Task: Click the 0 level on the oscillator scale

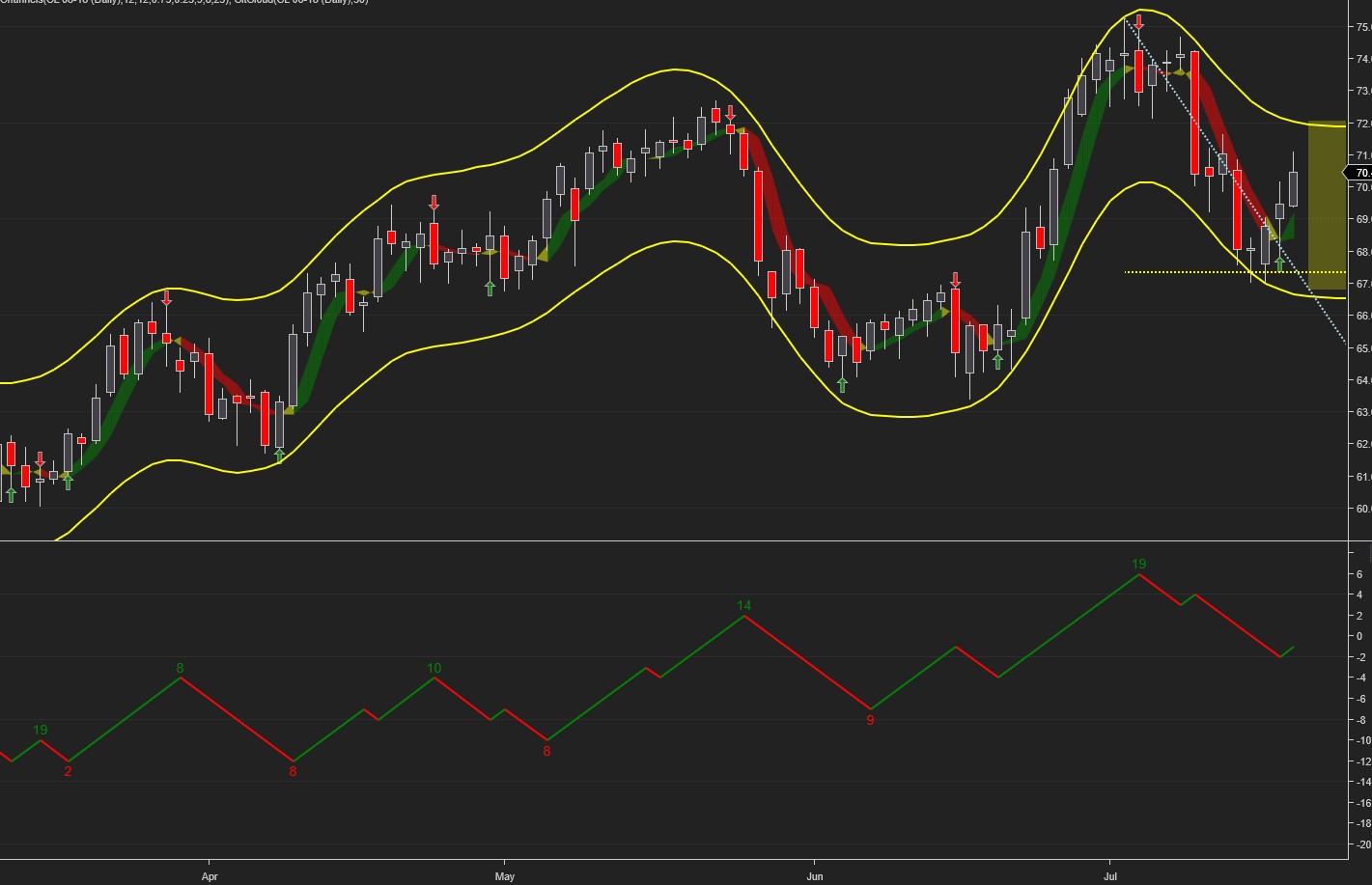Action: point(1359,637)
